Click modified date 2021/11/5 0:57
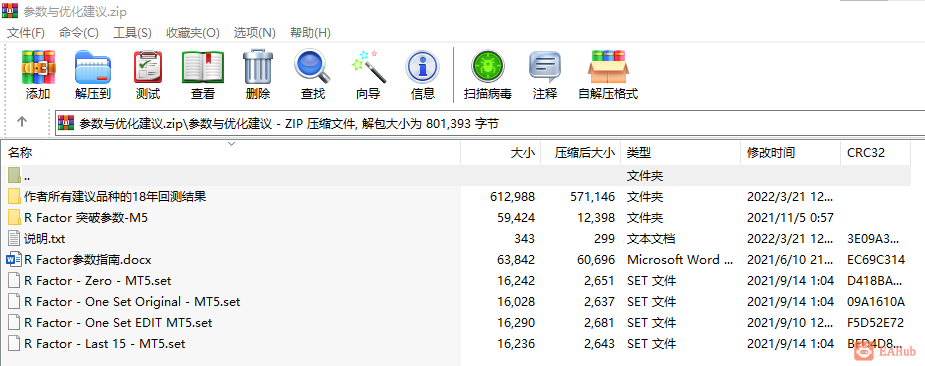This screenshot has height=366, width=925. click(x=790, y=218)
